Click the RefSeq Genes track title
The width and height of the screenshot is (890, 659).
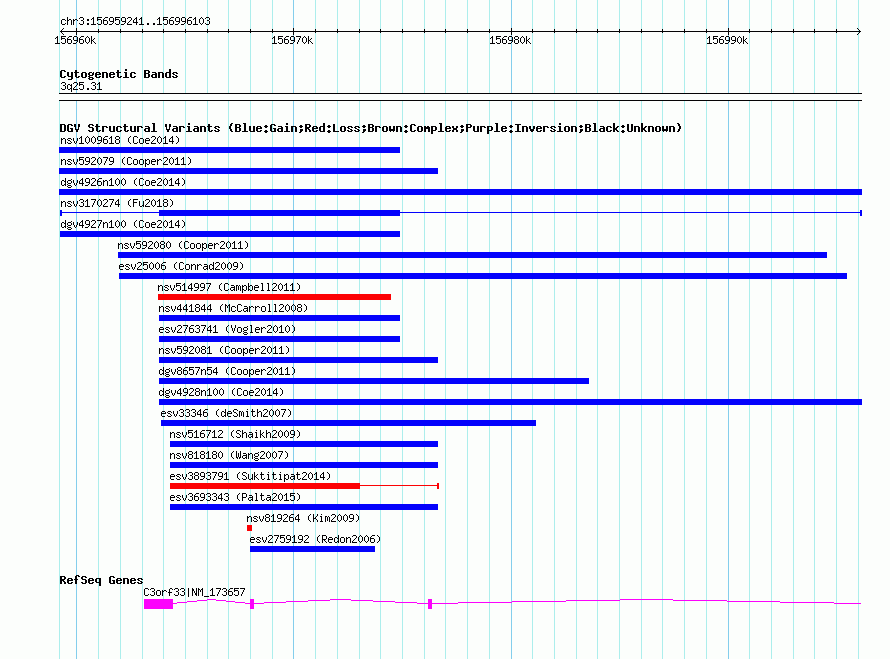101,580
